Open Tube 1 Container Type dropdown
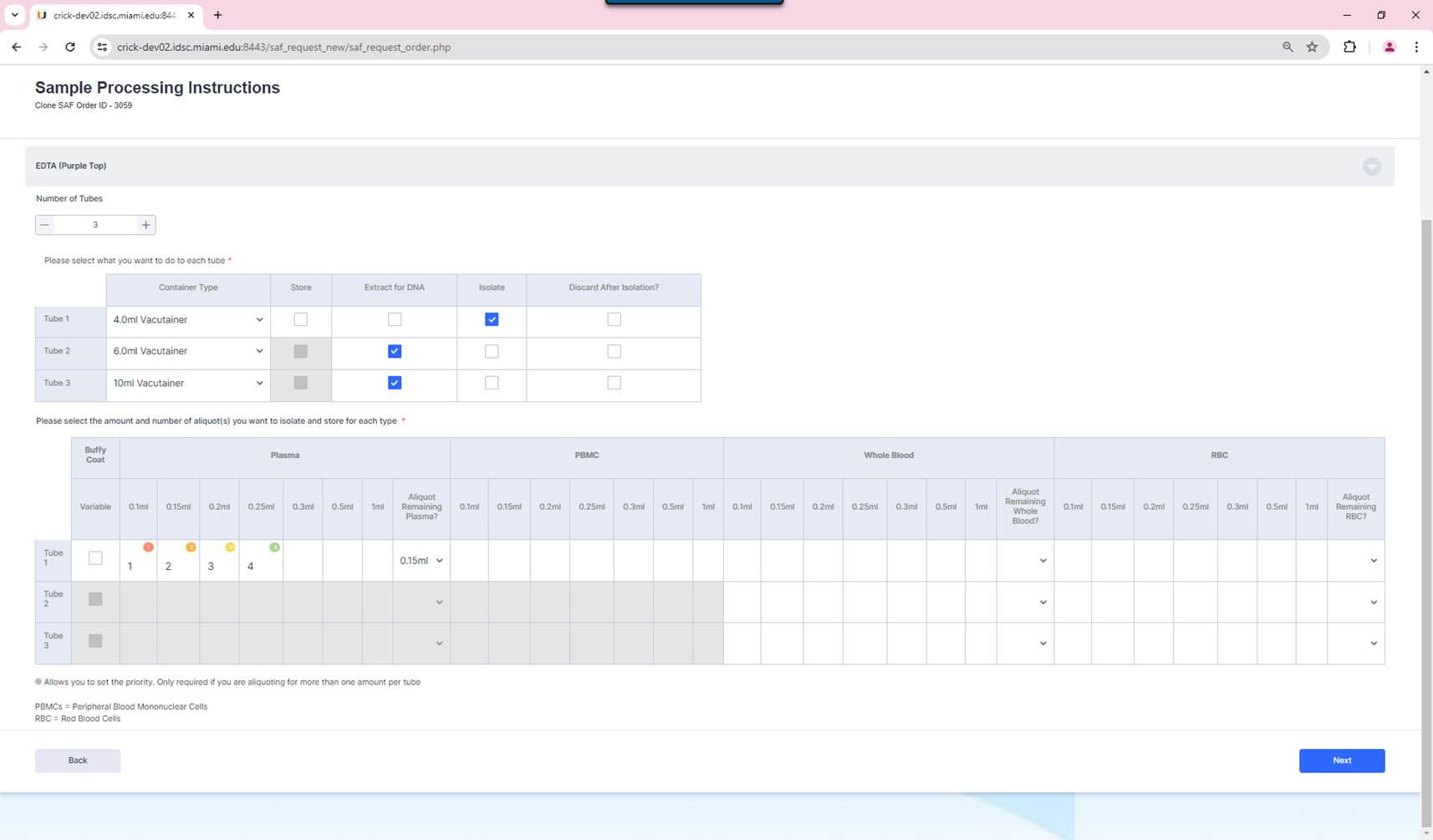The width and height of the screenshot is (1433, 840). [188, 319]
